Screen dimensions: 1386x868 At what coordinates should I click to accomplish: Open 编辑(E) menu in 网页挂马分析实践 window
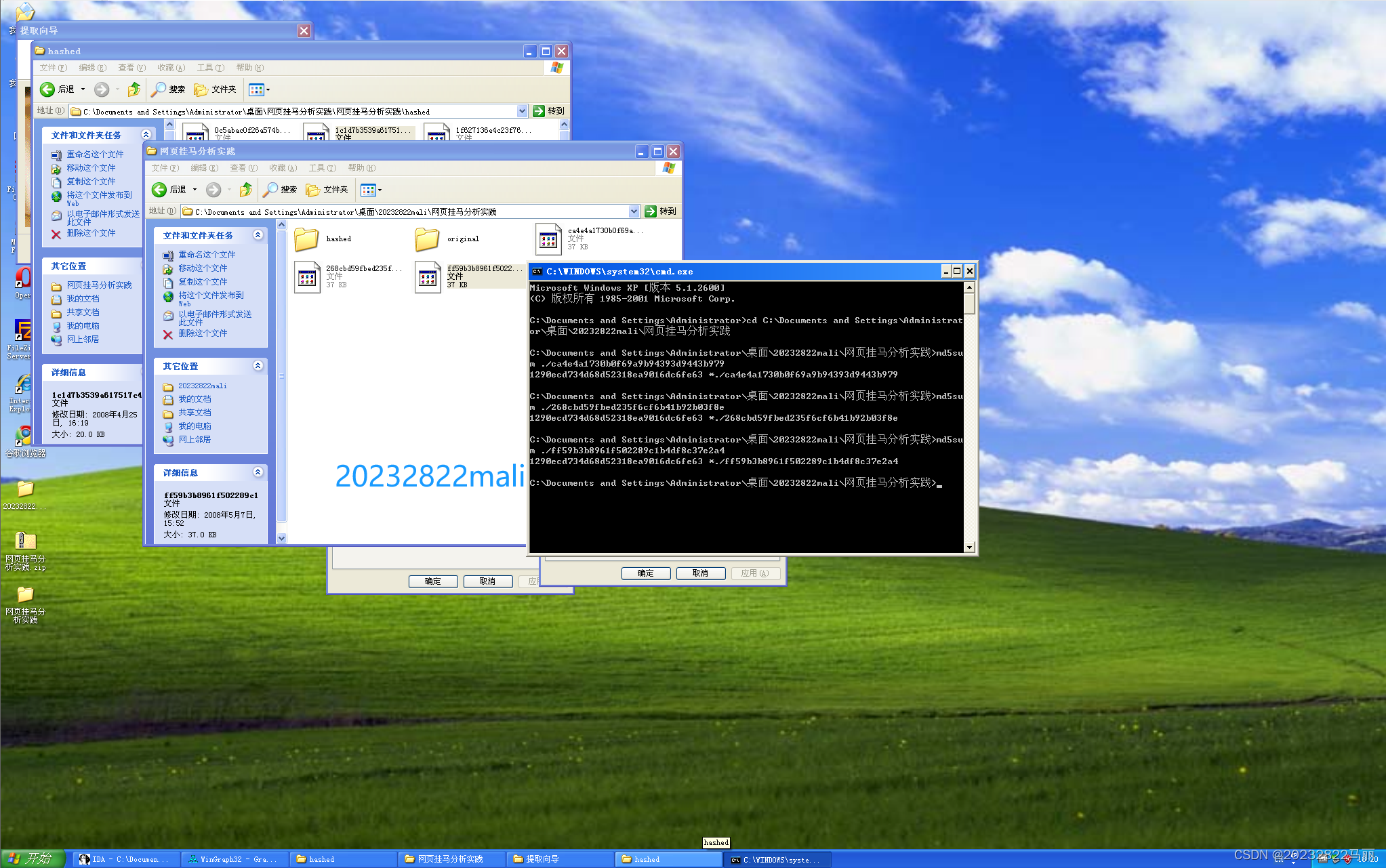pos(204,168)
